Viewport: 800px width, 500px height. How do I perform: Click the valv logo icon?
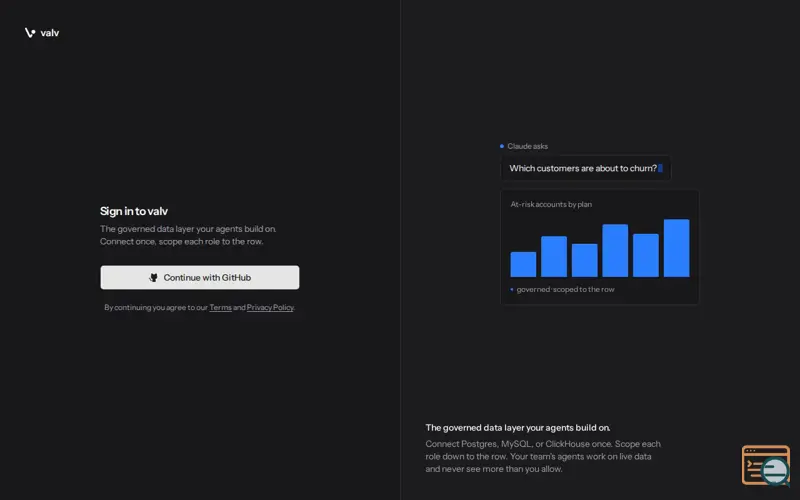pyautogui.click(x=30, y=33)
